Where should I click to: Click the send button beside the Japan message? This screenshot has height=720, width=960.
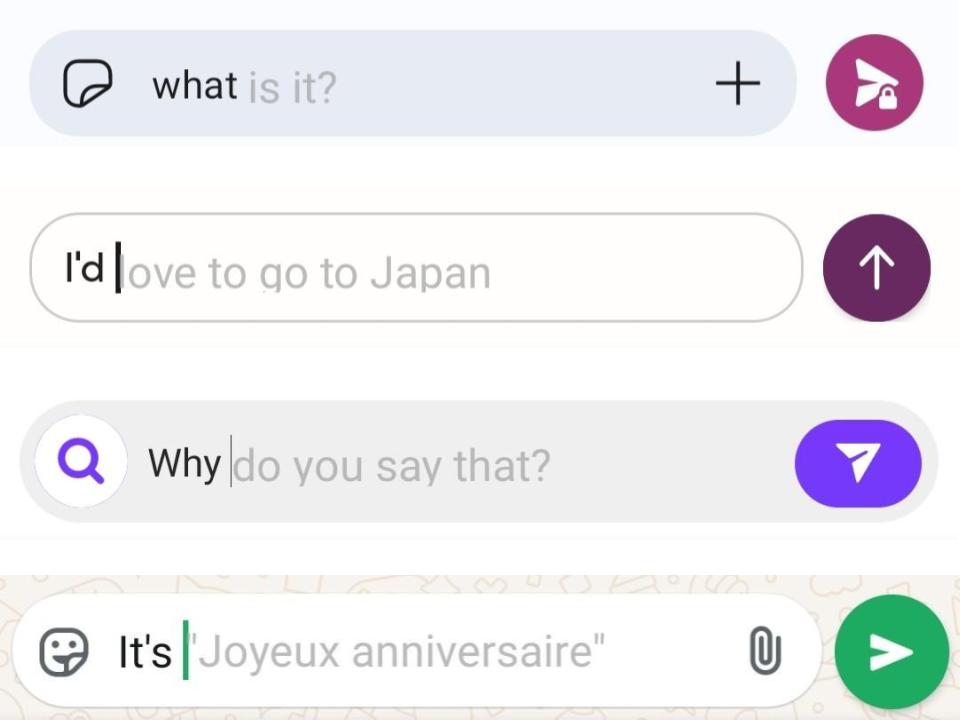coord(875,268)
